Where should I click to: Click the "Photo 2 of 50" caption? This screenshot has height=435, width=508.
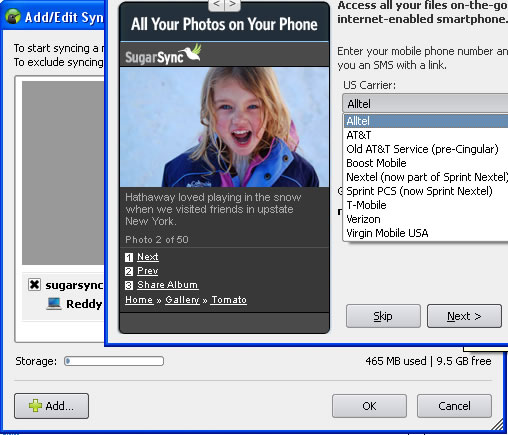tap(157, 240)
